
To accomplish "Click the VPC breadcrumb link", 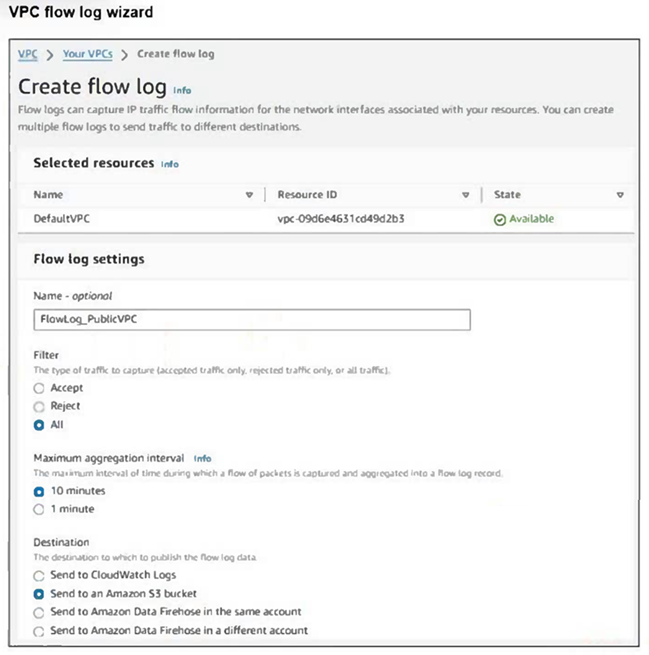I will (x=28, y=54).
